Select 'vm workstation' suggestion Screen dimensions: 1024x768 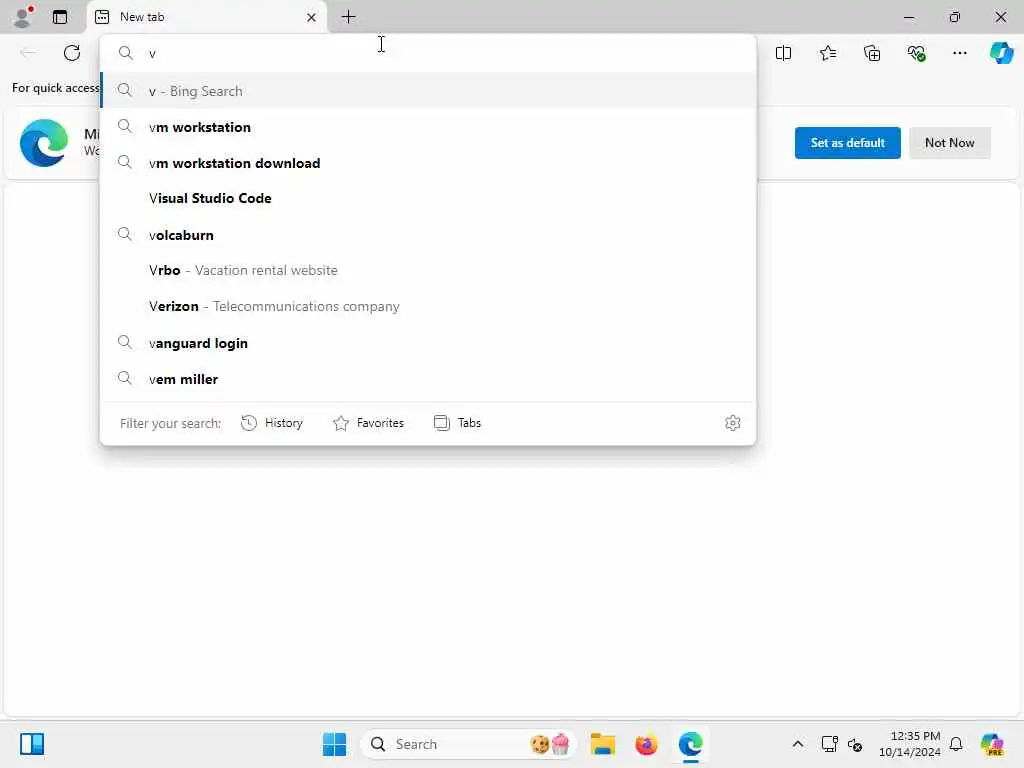pos(428,127)
